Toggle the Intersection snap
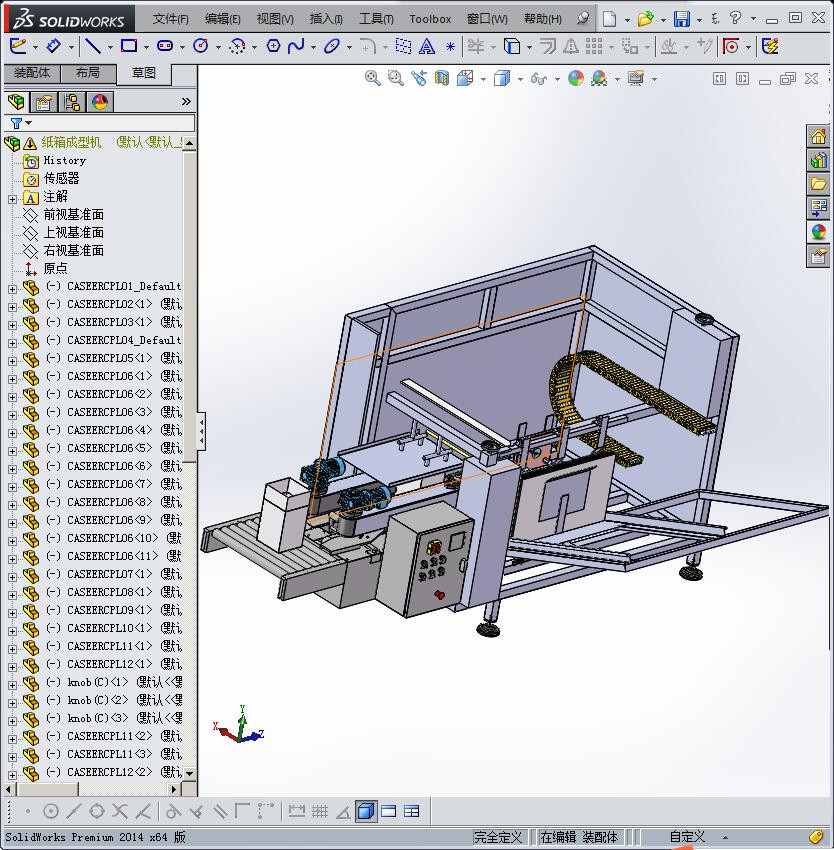The width and height of the screenshot is (834, 850). pos(120,811)
